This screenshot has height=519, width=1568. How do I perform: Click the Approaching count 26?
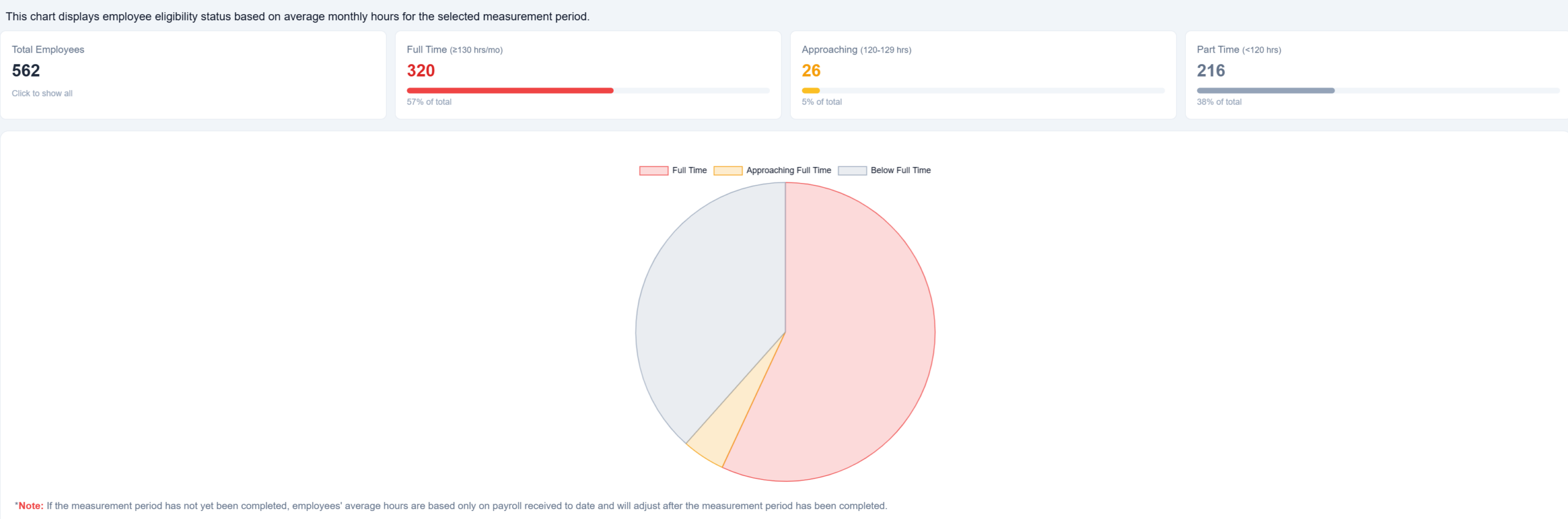click(811, 71)
